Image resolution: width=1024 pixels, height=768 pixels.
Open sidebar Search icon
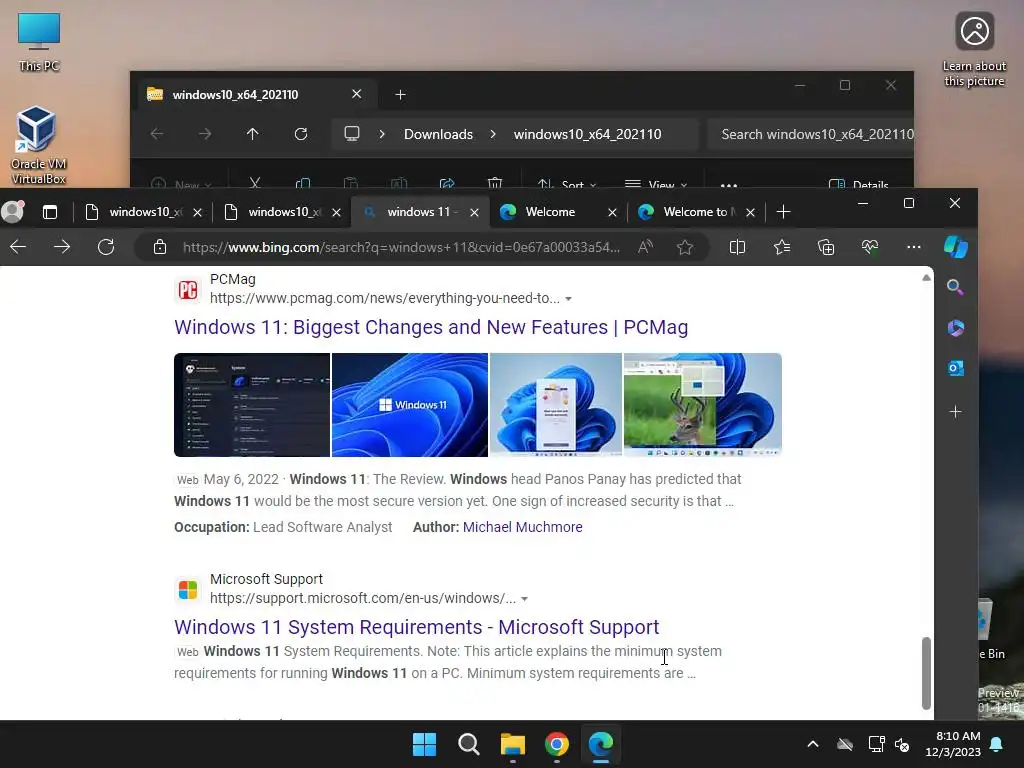[x=955, y=287]
